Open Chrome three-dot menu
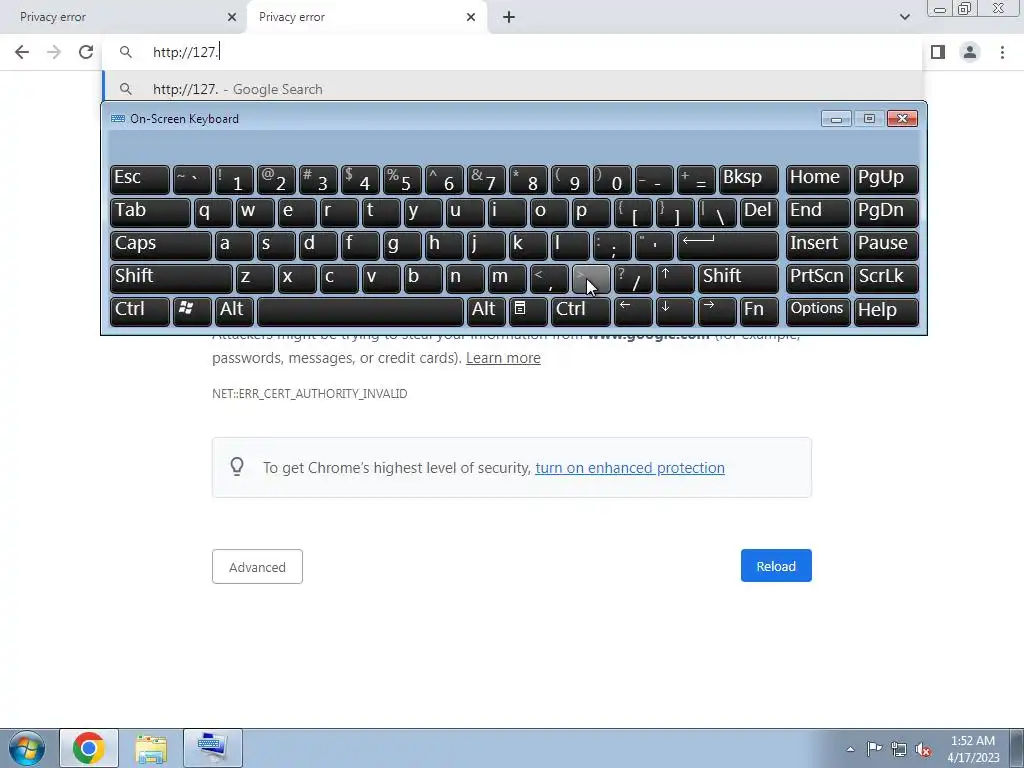Viewport: 1024px width, 768px height. coord(1002,52)
